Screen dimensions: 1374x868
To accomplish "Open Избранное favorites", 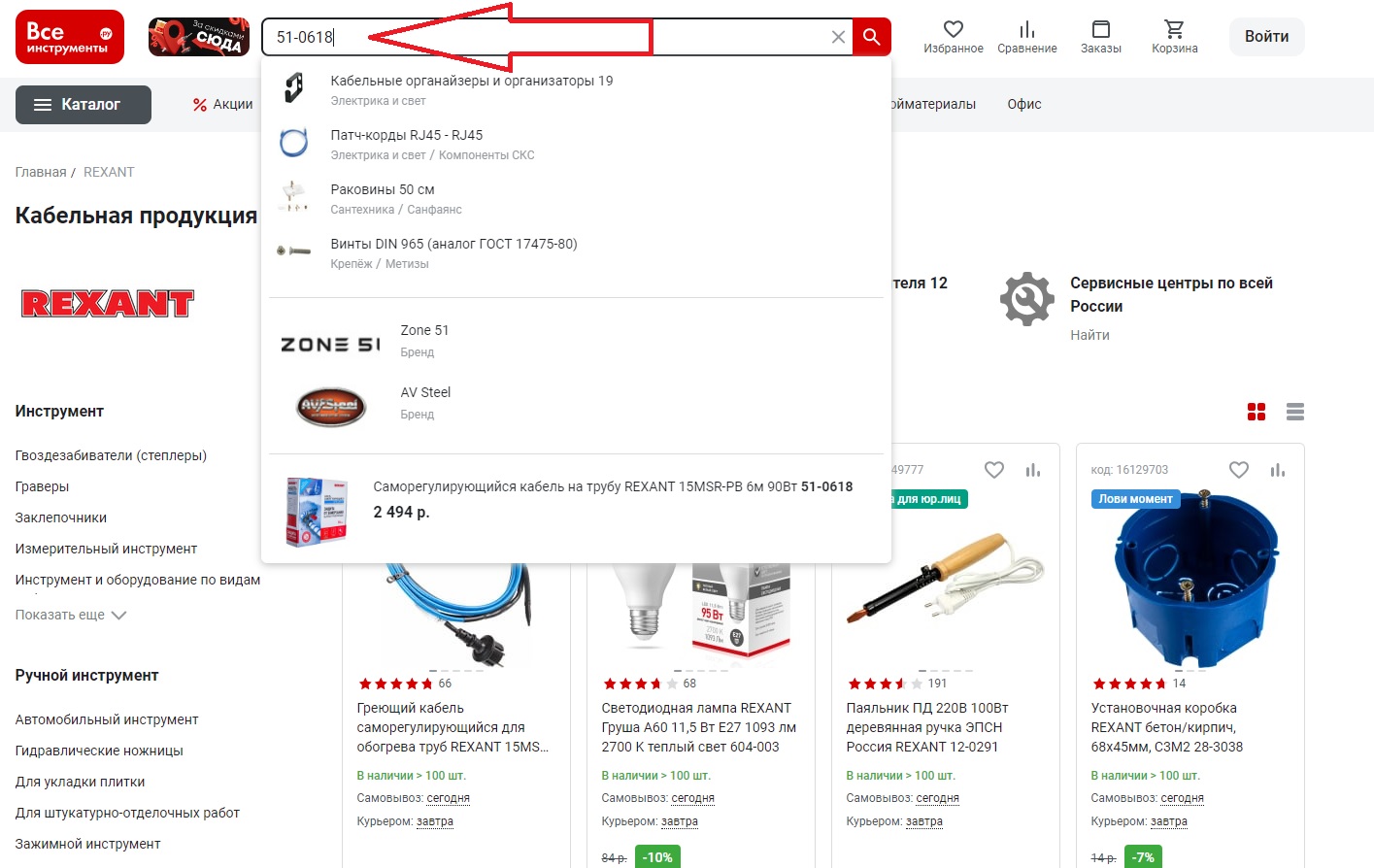I will [x=954, y=37].
